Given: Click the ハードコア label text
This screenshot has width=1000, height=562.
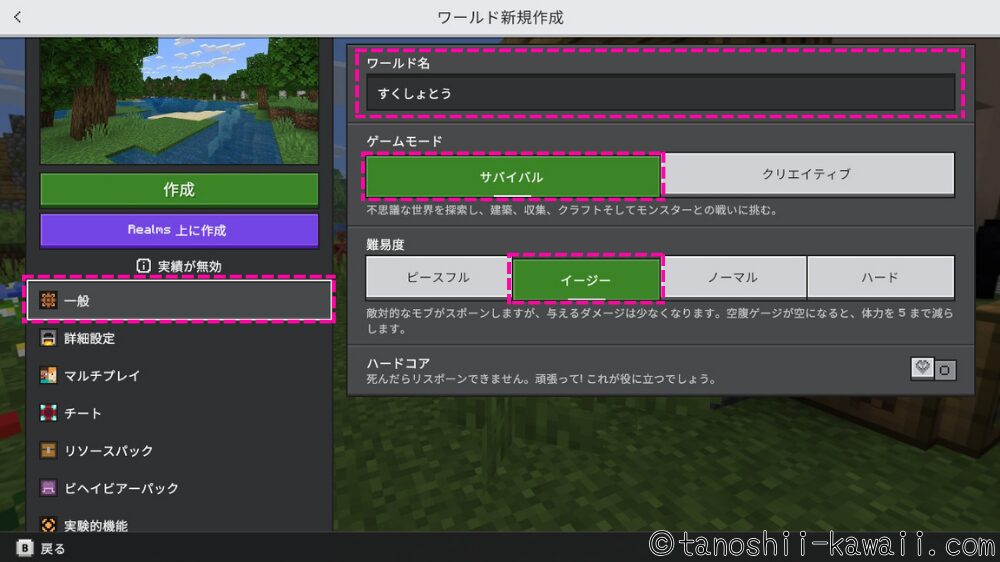Looking at the screenshot, I should 398,363.
